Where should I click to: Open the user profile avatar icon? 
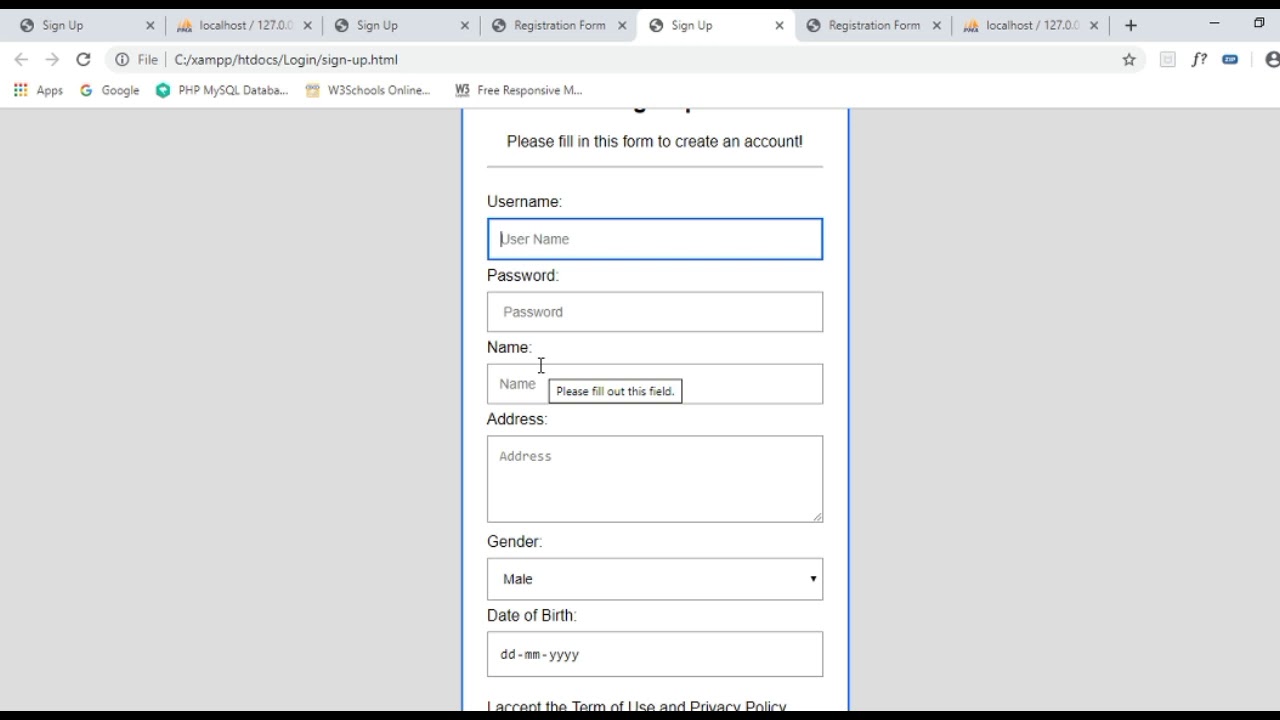click(x=1271, y=60)
